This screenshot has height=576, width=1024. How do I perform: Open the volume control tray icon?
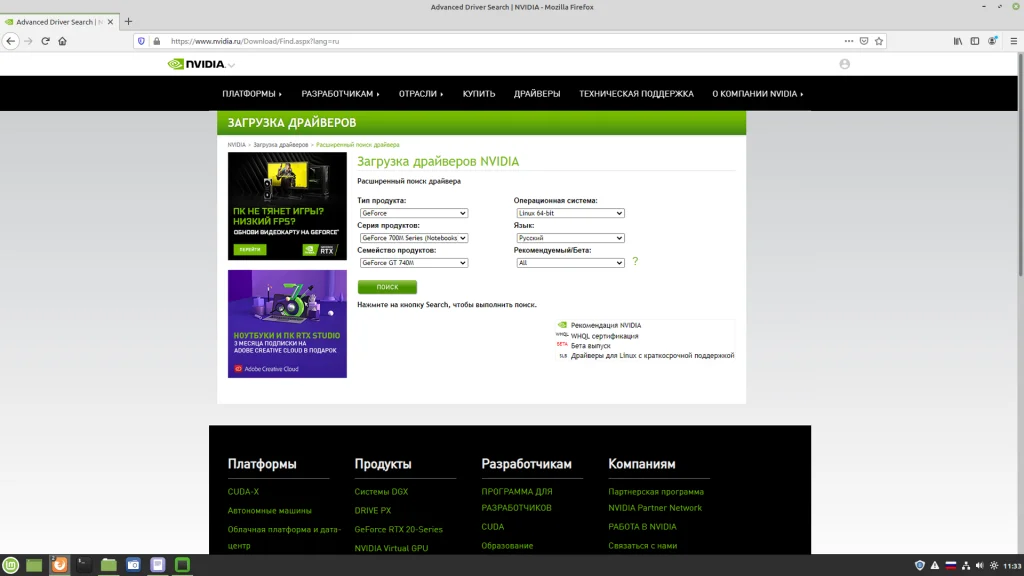980,566
